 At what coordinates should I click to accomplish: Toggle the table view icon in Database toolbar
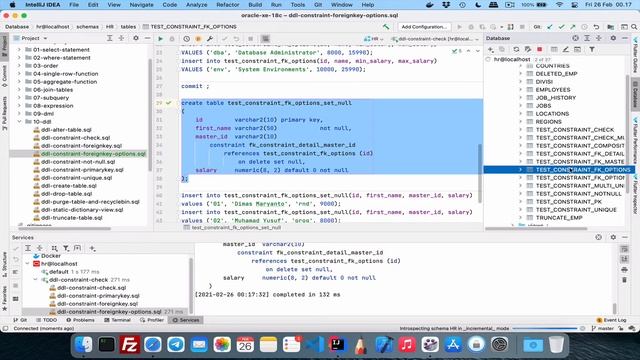[x=554, y=49]
